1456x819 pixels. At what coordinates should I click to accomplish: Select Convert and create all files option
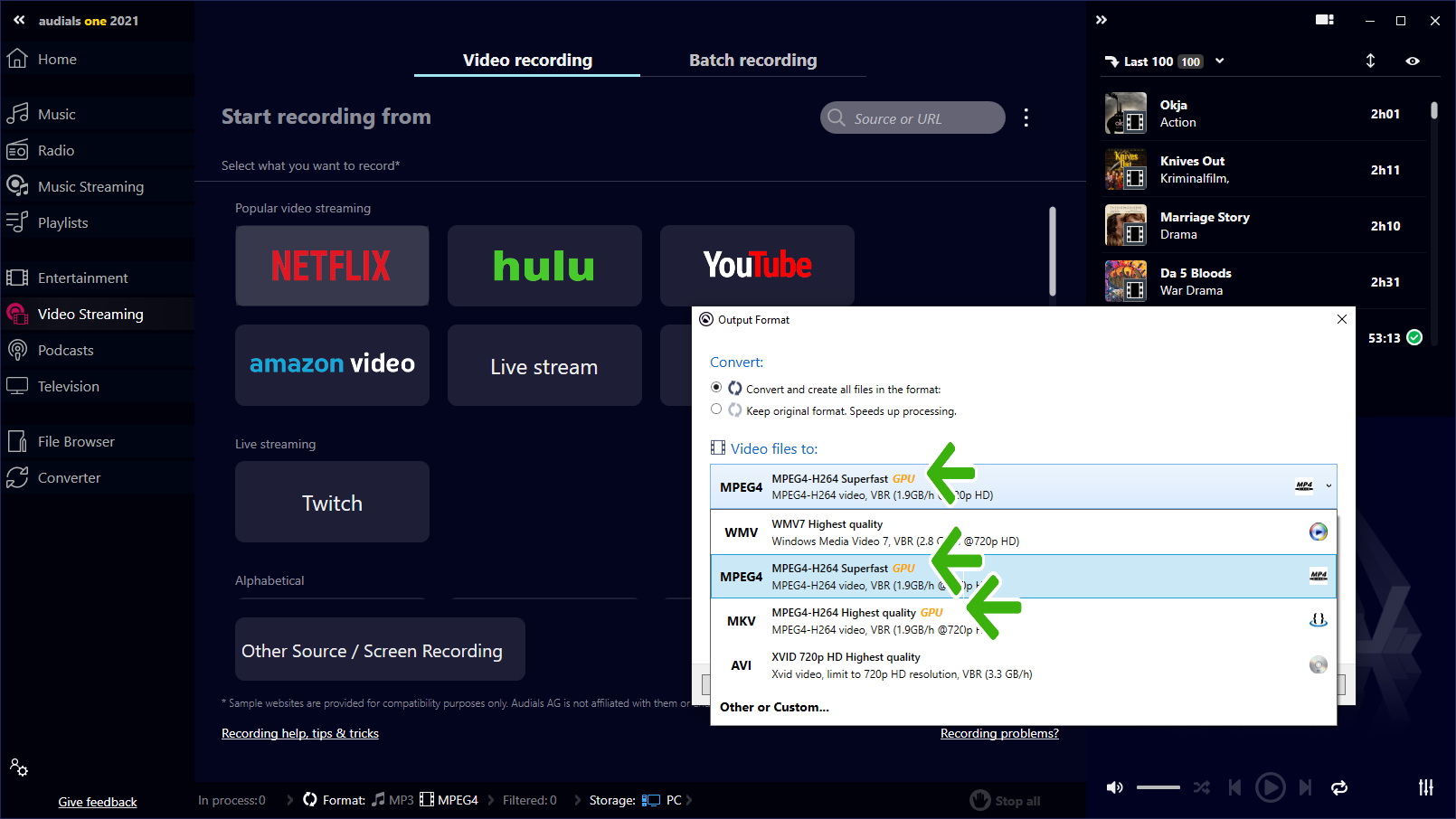(x=716, y=388)
